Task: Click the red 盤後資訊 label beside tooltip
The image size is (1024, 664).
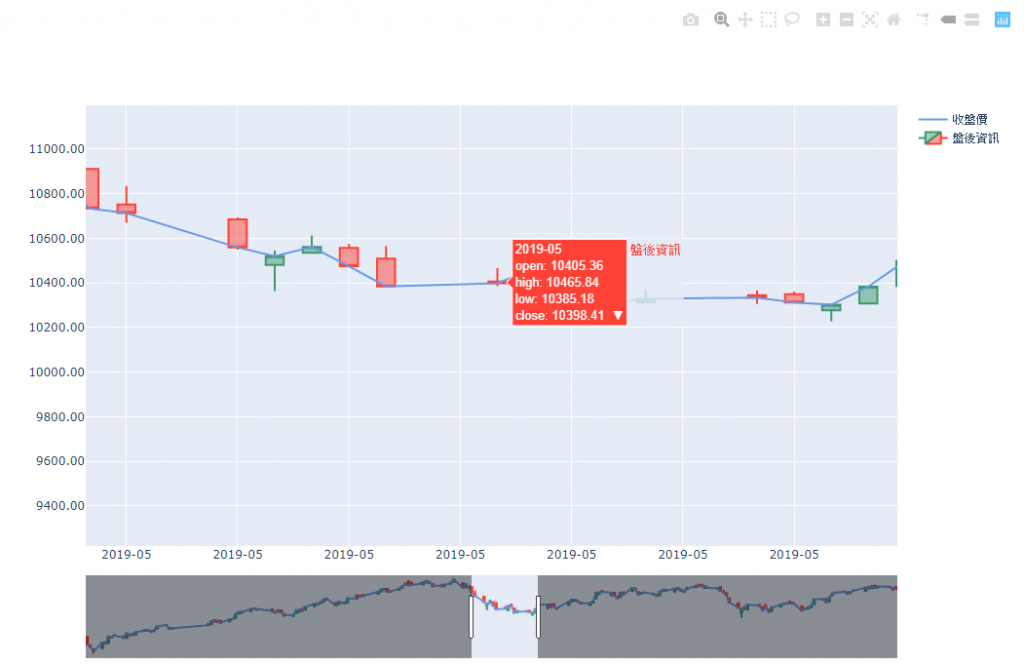Action: point(654,250)
